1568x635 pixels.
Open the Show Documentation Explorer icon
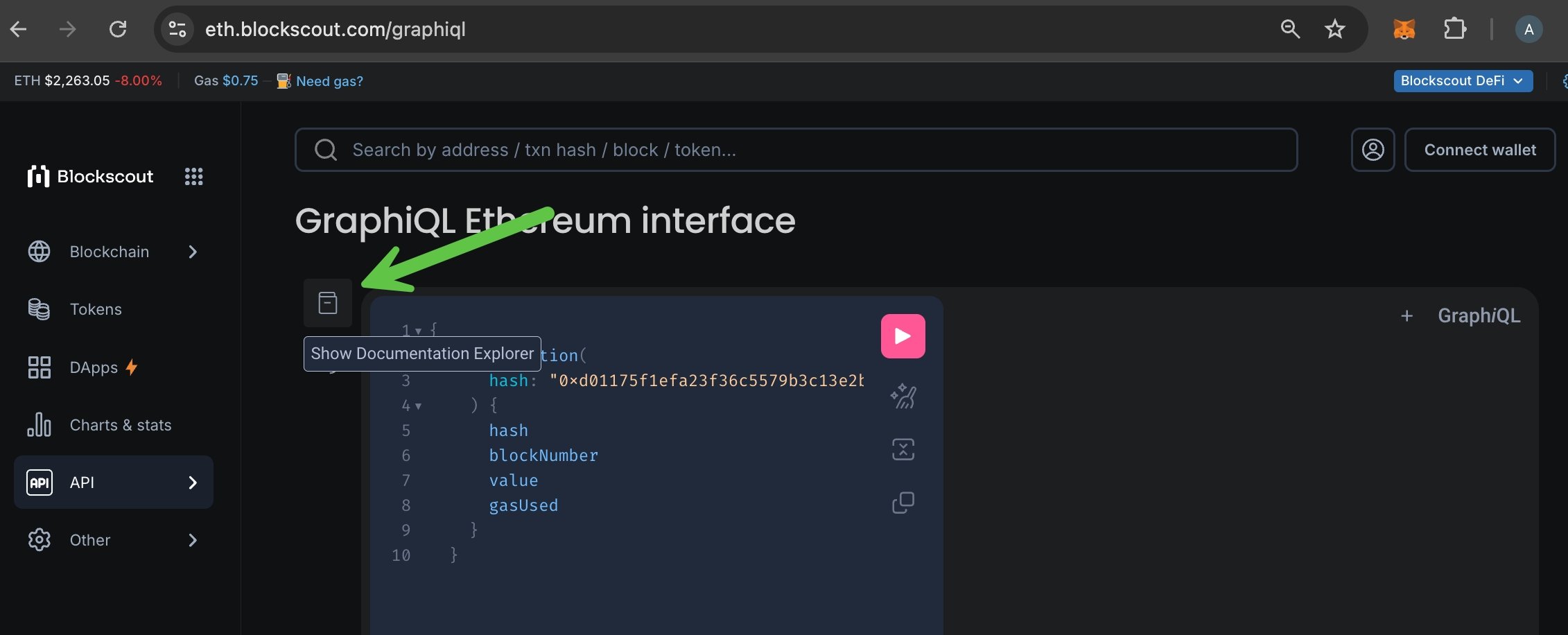pos(328,303)
